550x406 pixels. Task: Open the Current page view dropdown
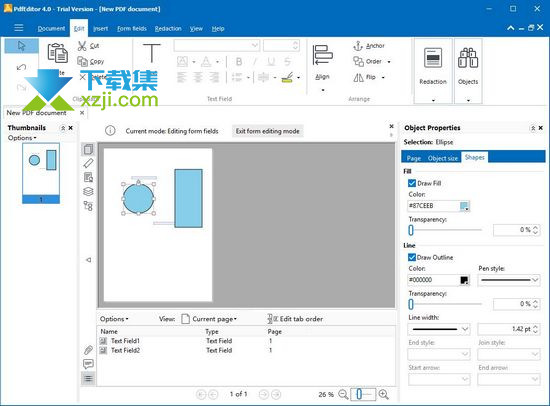point(209,319)
